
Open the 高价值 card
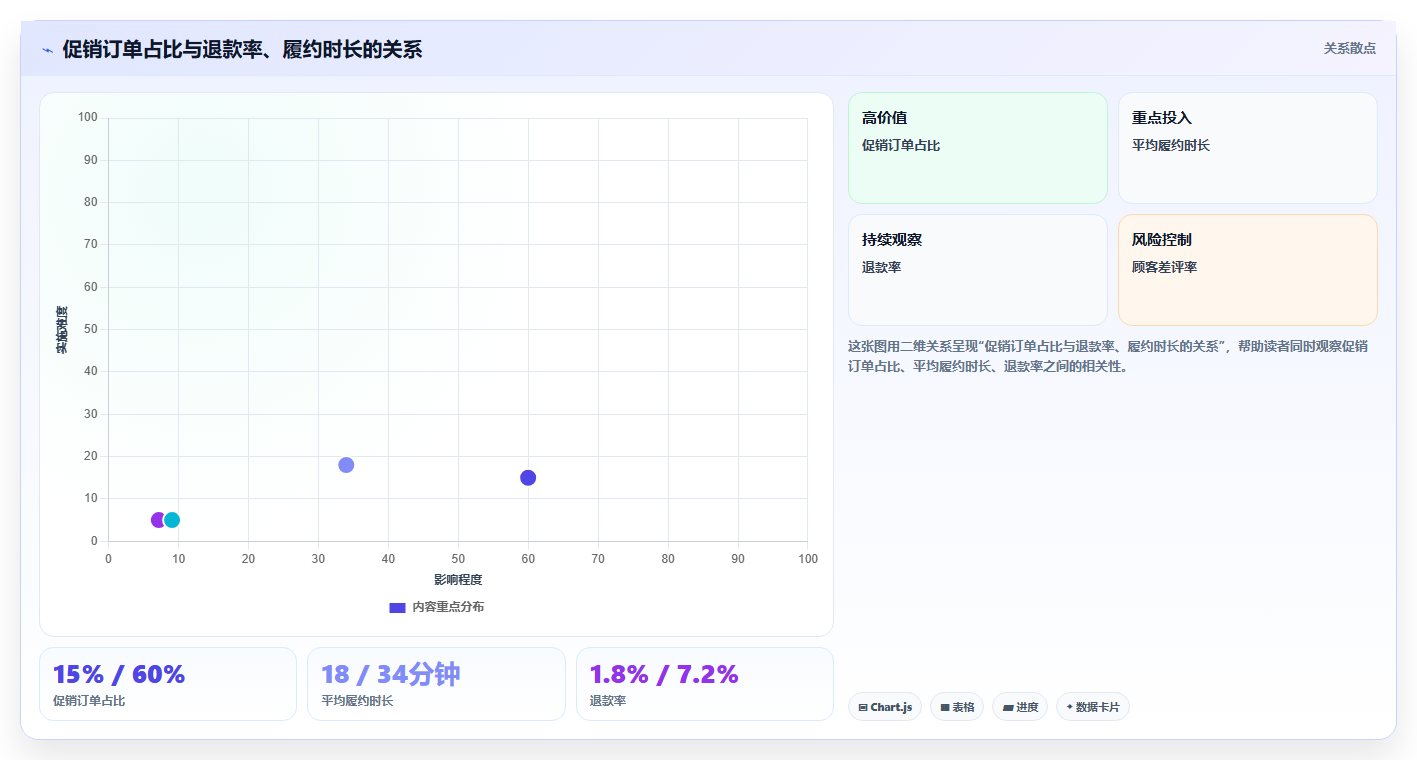coord(978,148)
